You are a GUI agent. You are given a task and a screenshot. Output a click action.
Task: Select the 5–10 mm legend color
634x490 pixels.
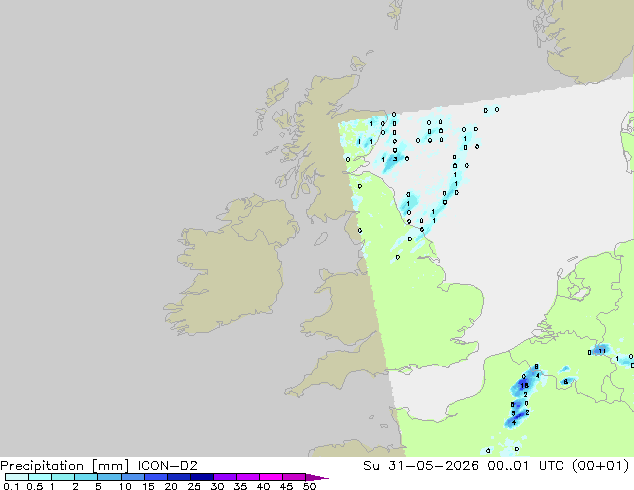click(109, 477)
